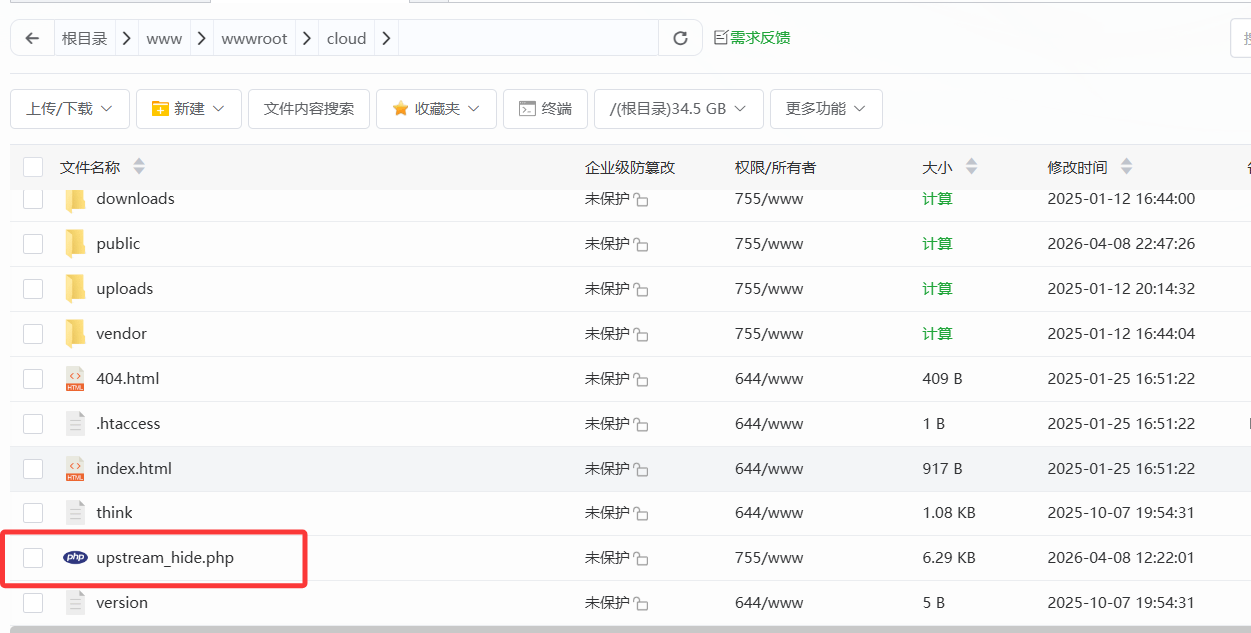Select all files with header checkbox
Viewport: 1251px width, 633px height.
coord(33,167)
